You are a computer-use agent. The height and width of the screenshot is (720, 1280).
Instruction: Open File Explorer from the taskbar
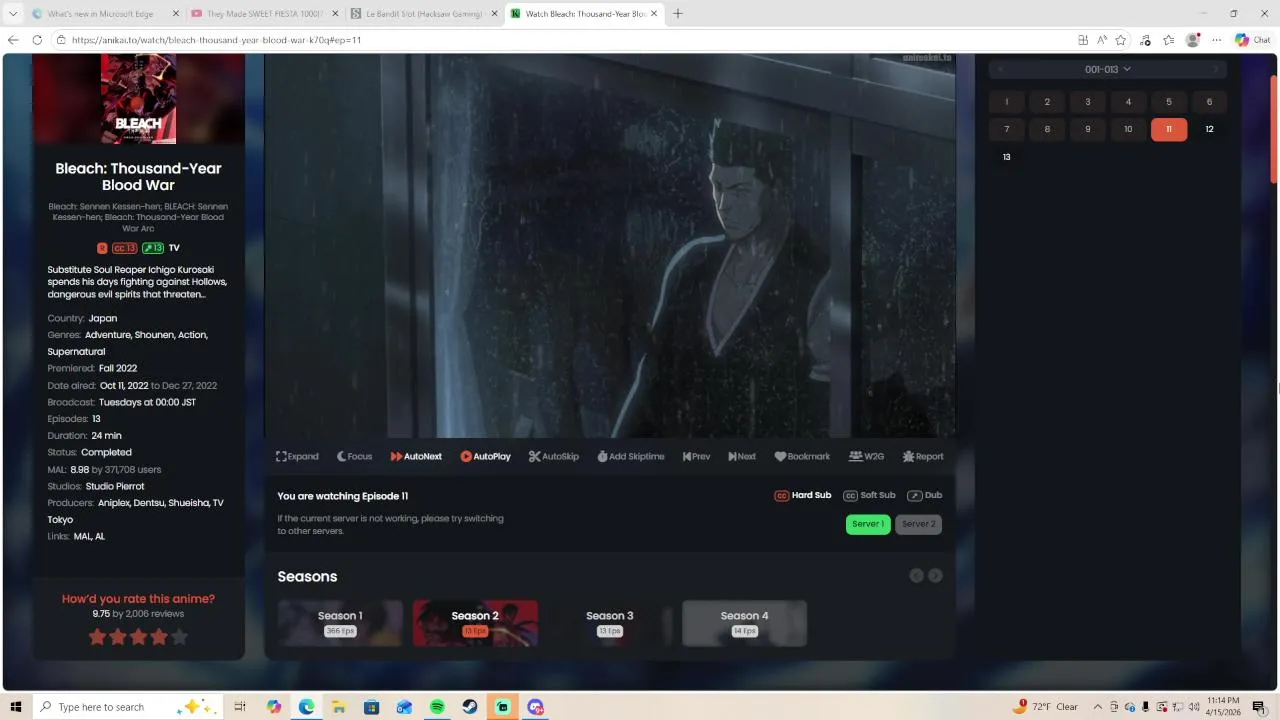pos(339,707)
